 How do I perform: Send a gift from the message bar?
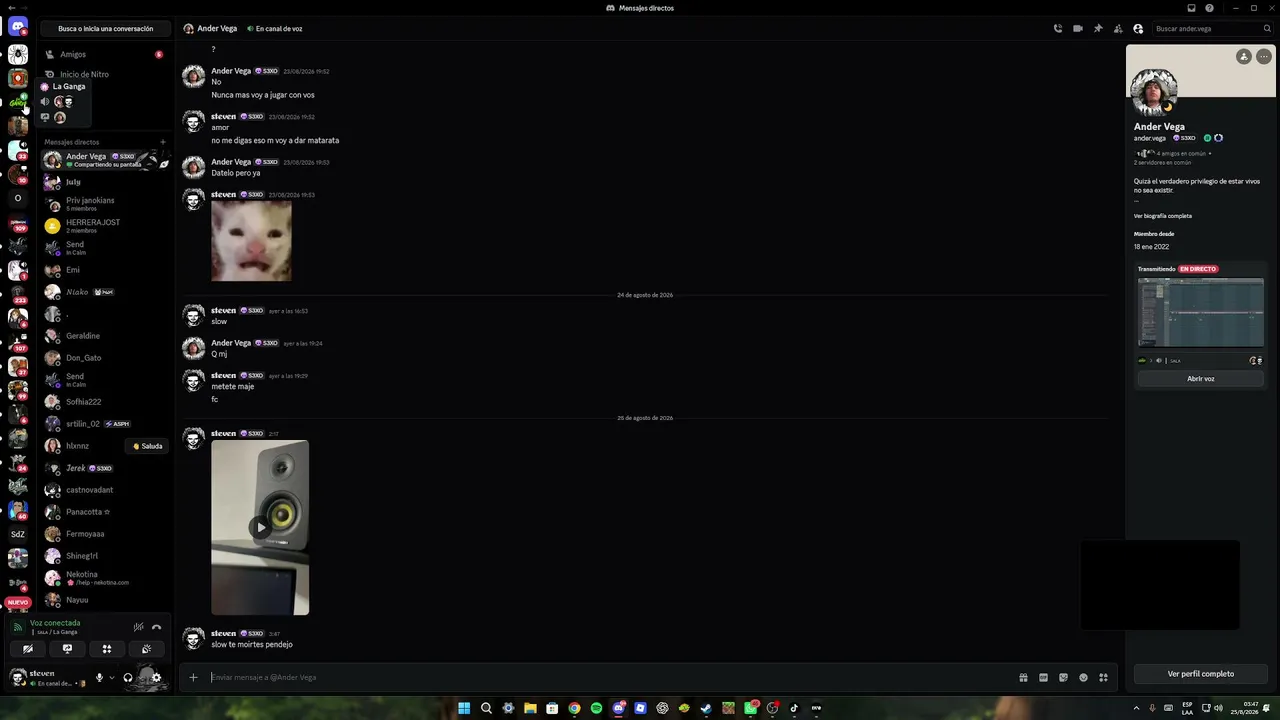(1023, 677)
